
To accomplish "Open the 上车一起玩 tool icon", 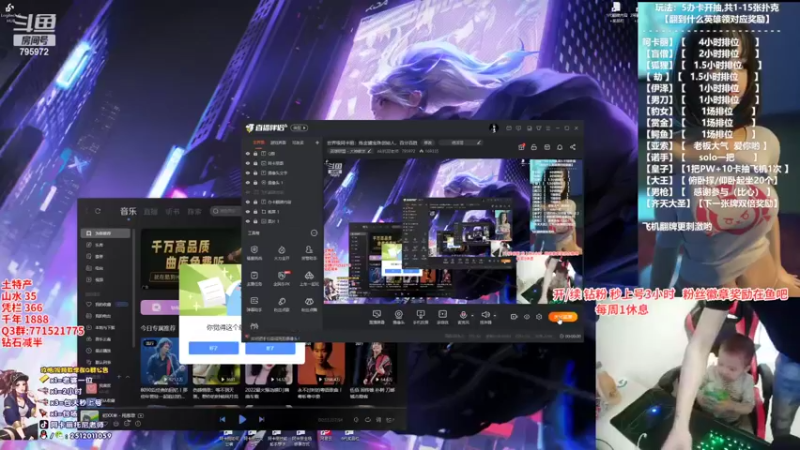I will [x=309, y=278].
